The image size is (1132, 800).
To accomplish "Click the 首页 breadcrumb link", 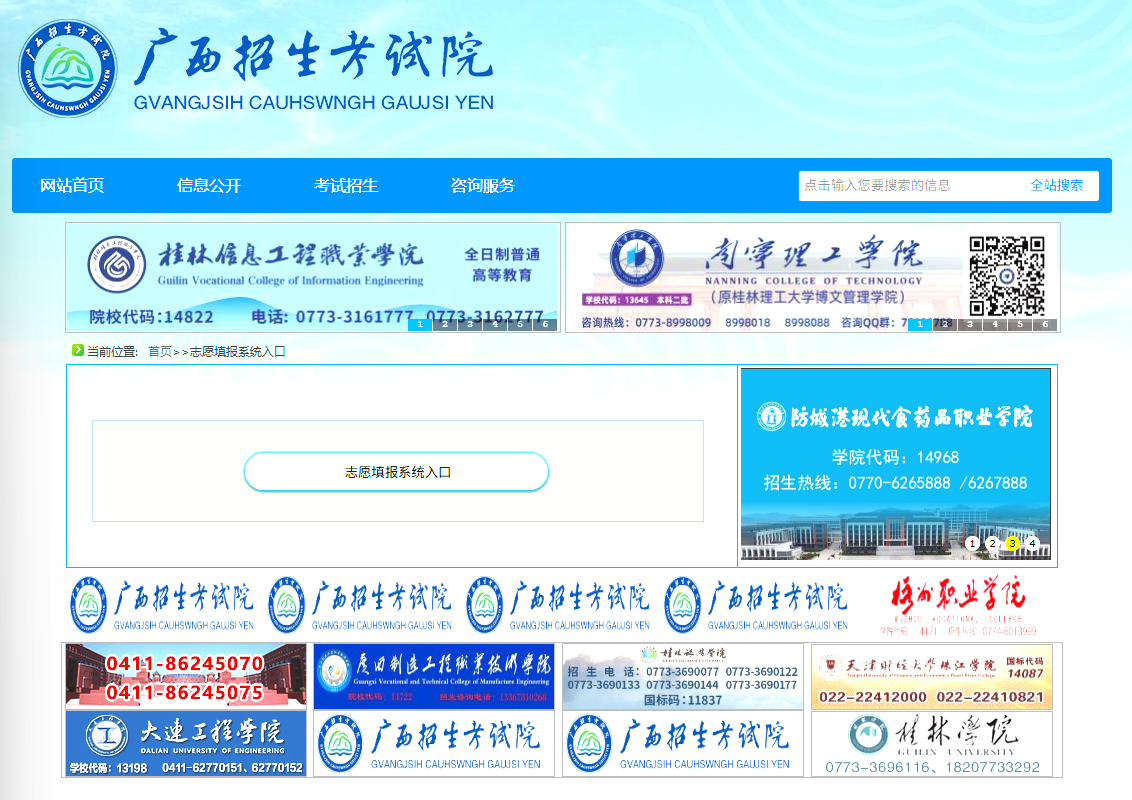I will point(160,352).
